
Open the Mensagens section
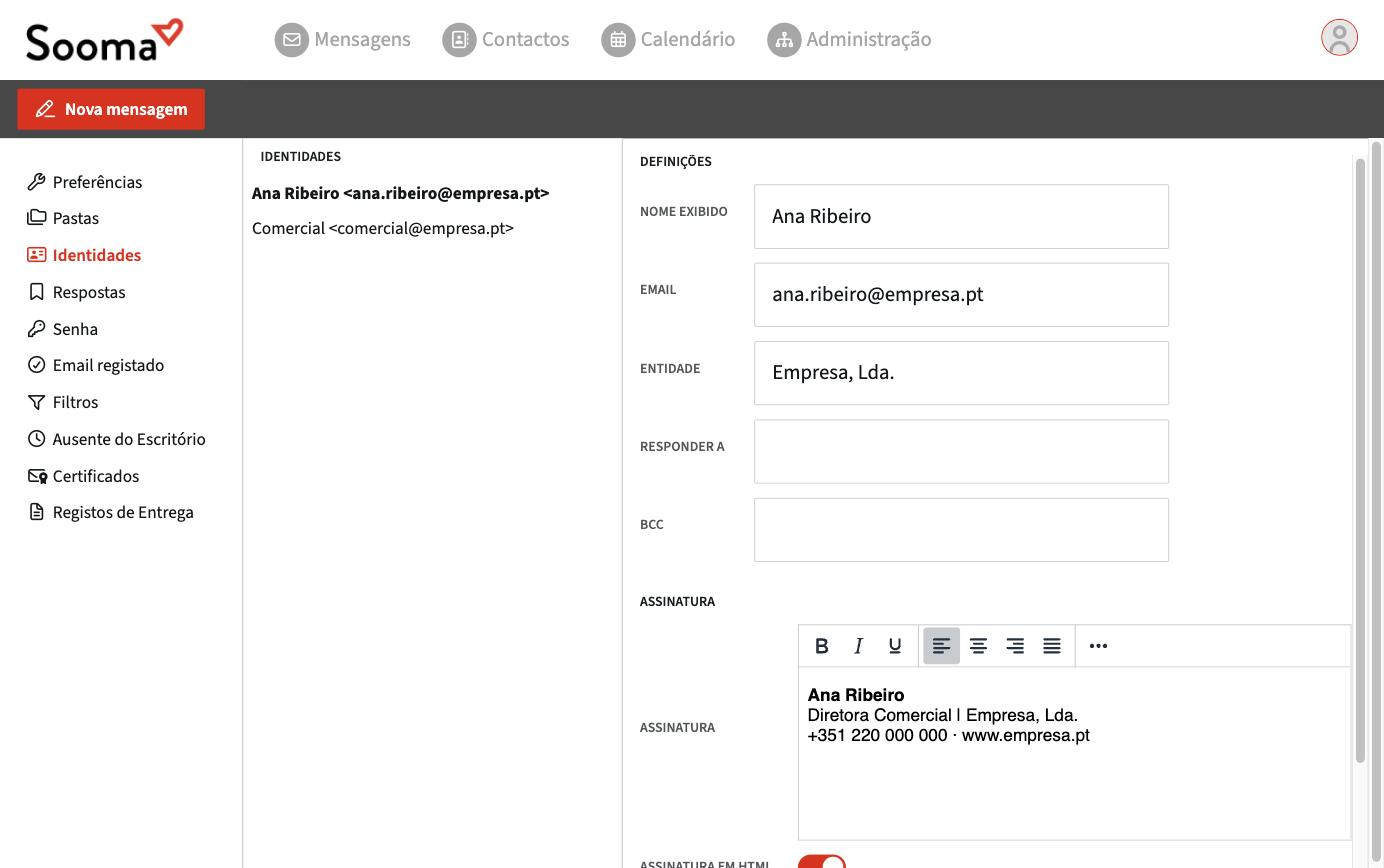(342, 39)
